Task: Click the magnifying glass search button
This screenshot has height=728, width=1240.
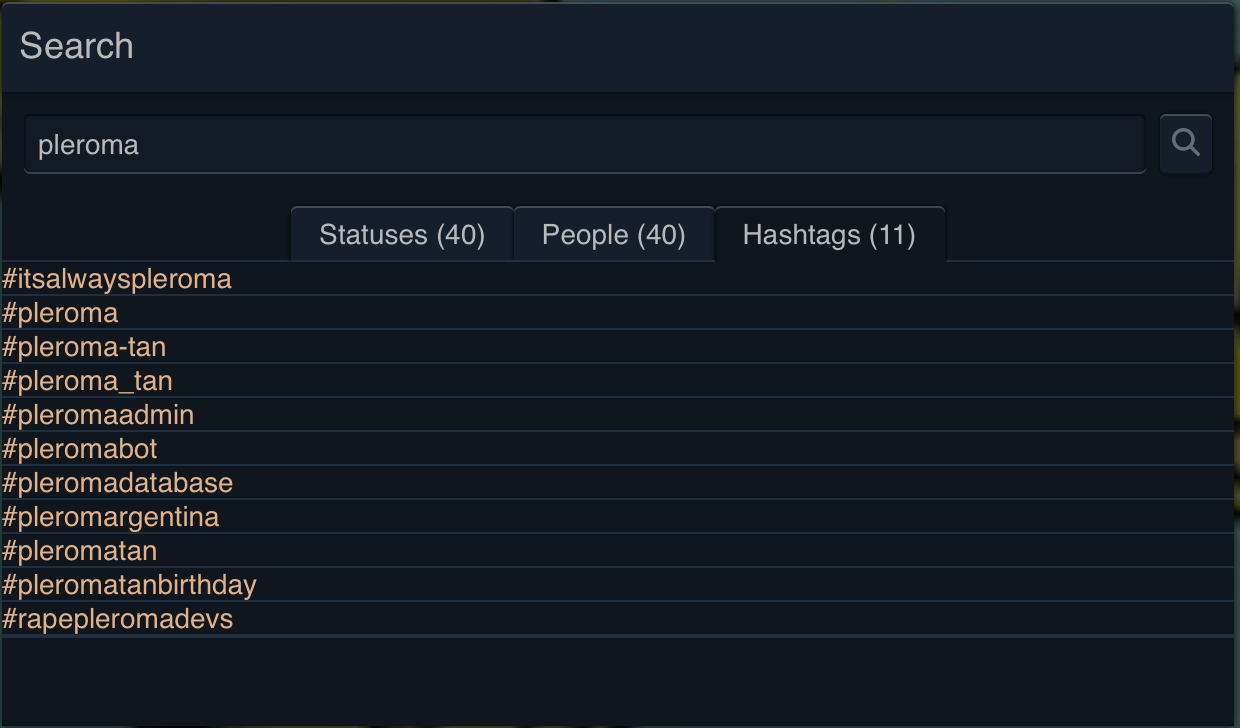Action: pos(1186,144)
